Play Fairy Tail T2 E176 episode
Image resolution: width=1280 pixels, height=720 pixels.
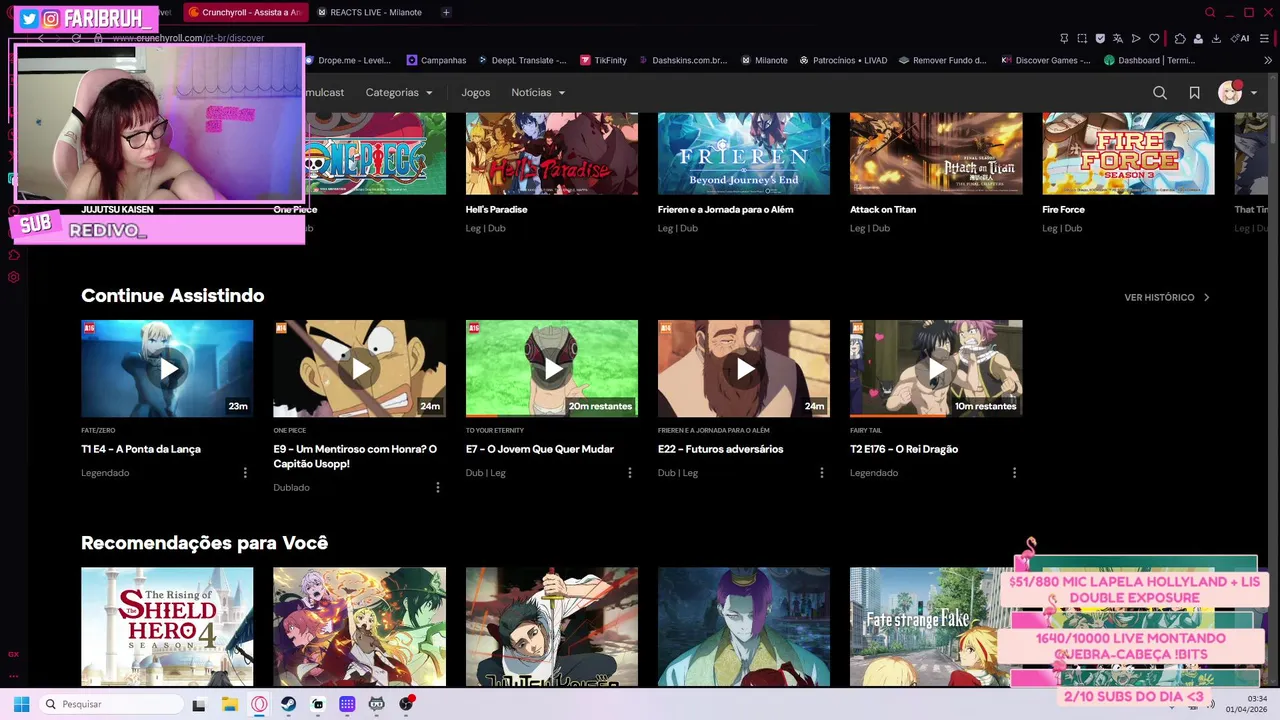point(936,368)
